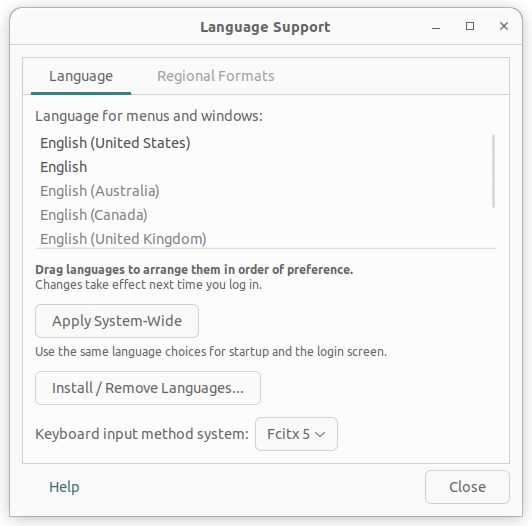Click the Language Support title bar
This screenshot has width=532, height=526.
265,27
